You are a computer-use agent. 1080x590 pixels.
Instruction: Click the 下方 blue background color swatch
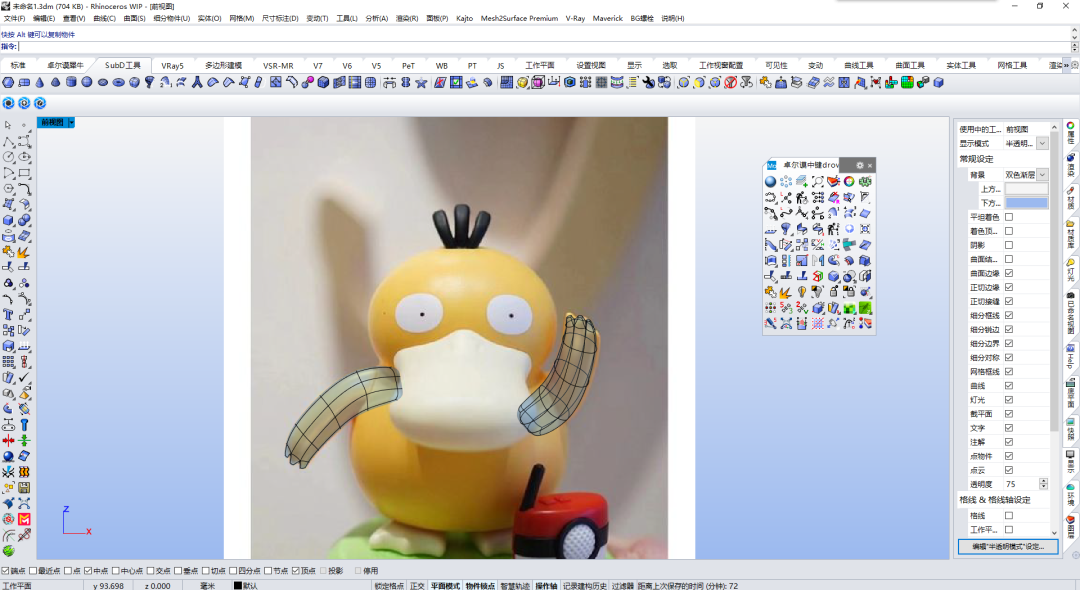coord(1026,202)
